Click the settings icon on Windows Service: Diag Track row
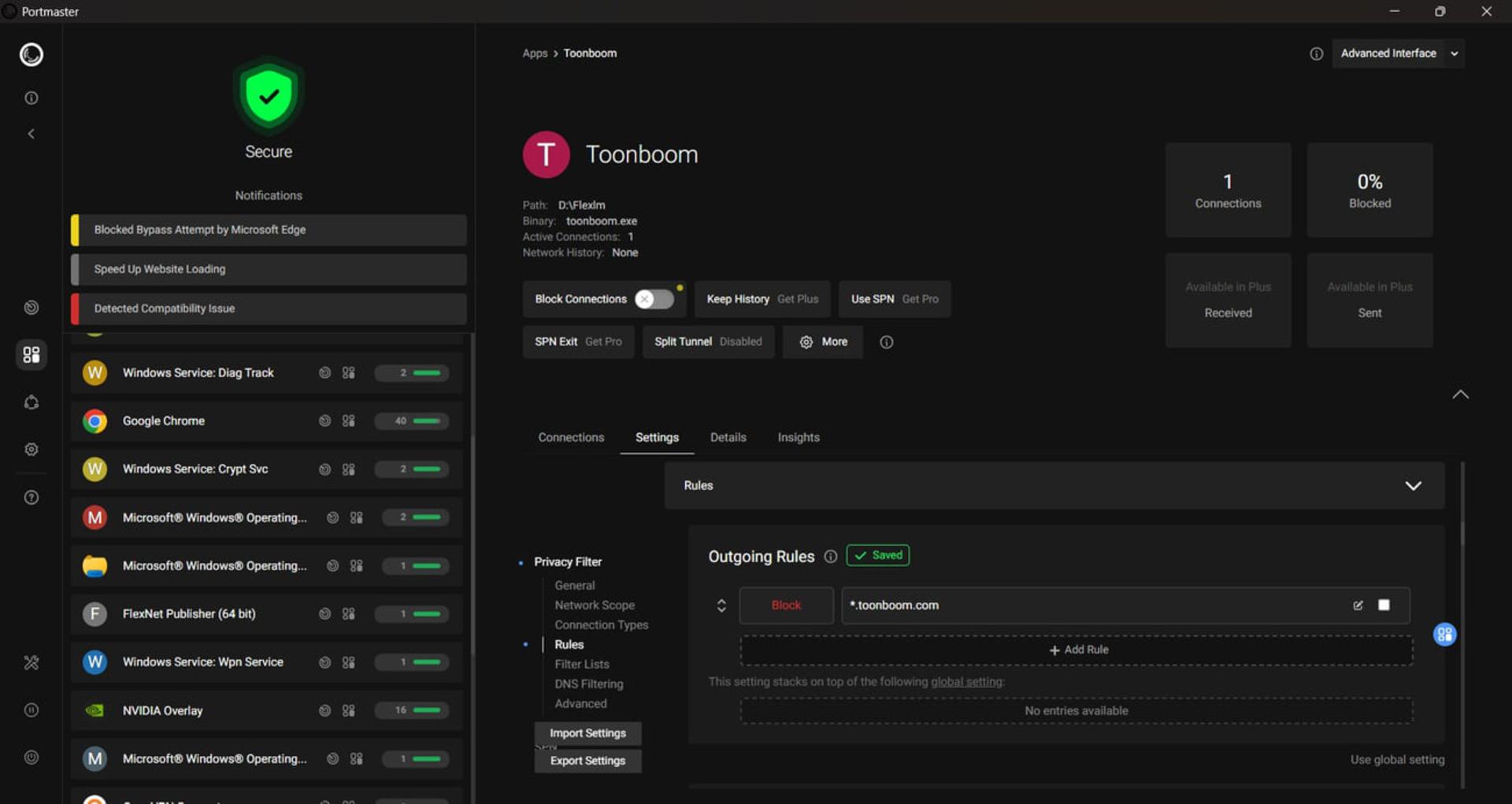Screen dimensions: 1512x804 click(x=348, y=373)
